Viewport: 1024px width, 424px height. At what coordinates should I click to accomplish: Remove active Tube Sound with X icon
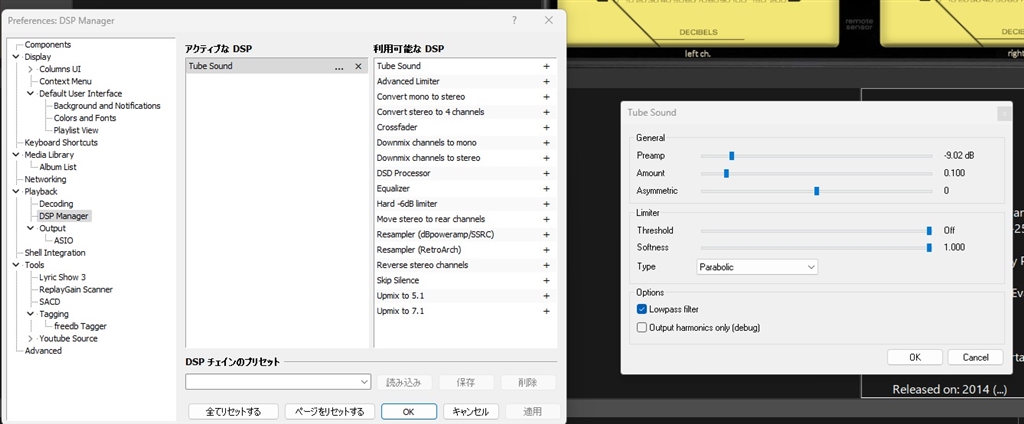tap(358, 67)
